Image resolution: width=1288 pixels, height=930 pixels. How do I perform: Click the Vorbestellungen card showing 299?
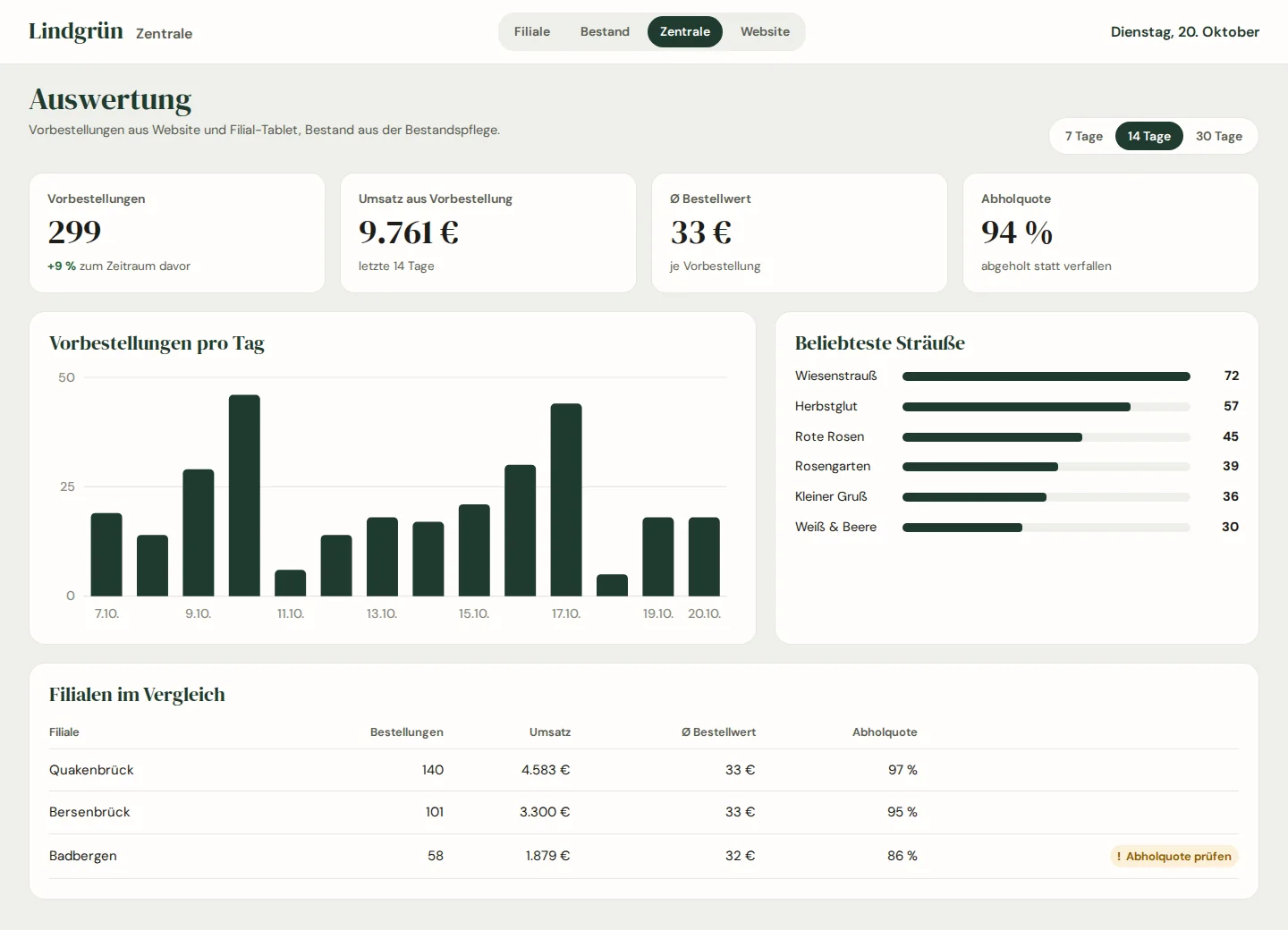tap(177, 232)
